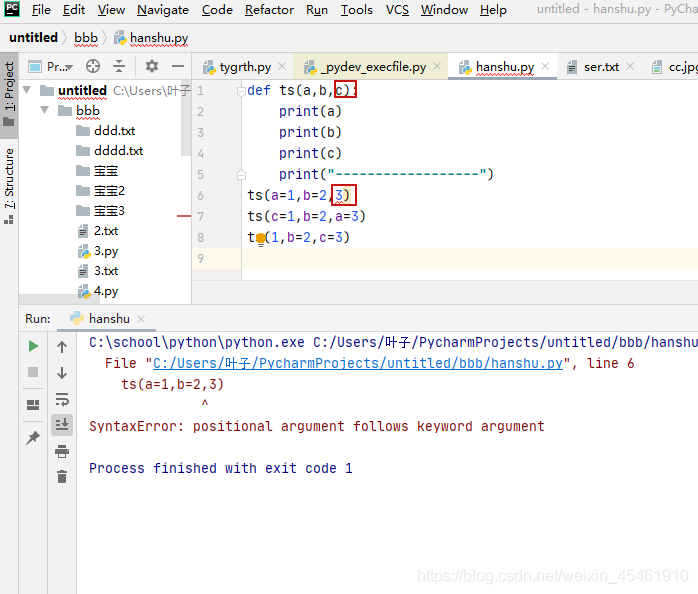
Task: Close the hanshu.py editor tab
Action: 545,66
